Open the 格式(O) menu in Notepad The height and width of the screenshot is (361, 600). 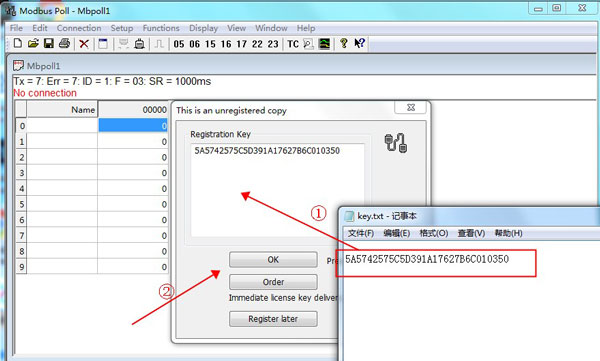pos(434,233)
